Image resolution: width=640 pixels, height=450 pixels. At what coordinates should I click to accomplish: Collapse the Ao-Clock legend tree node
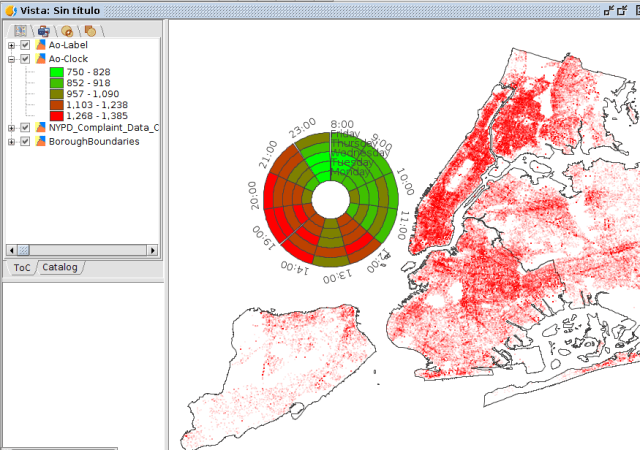pos(11,59)
